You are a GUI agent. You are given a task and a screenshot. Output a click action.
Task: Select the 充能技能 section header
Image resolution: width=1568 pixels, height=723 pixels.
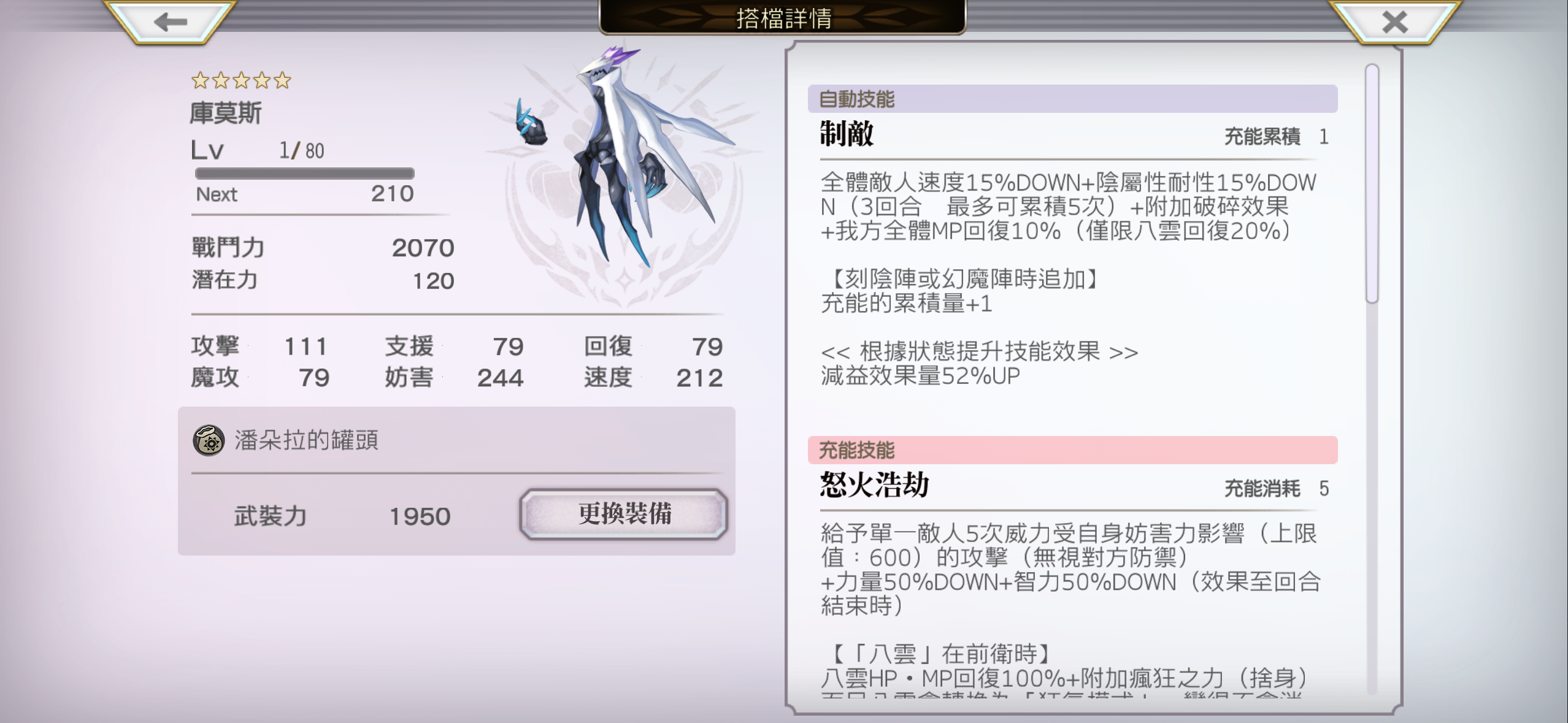(x=1072, y=450)
